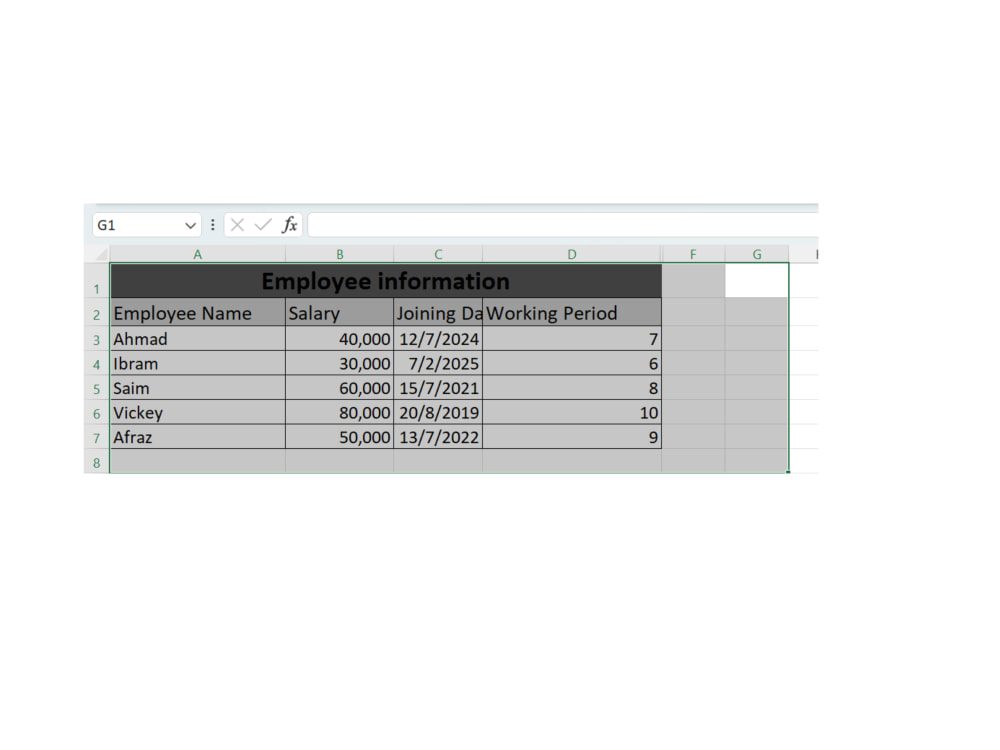Viewport: 1000px width, 750px height.
Task: Select row 3 header
Action: (97, 339)
